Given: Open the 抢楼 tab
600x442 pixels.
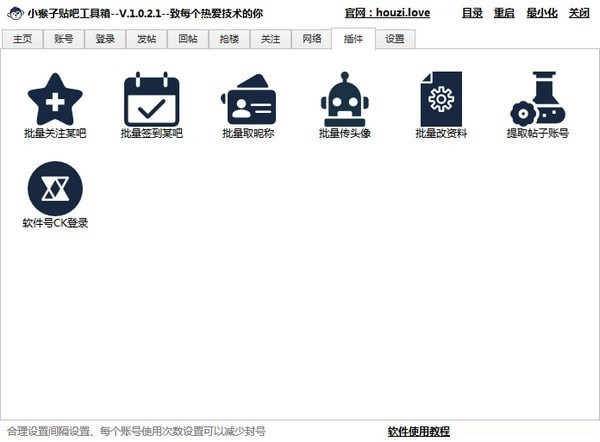Looking at the screenshot, I should [229, 39].
